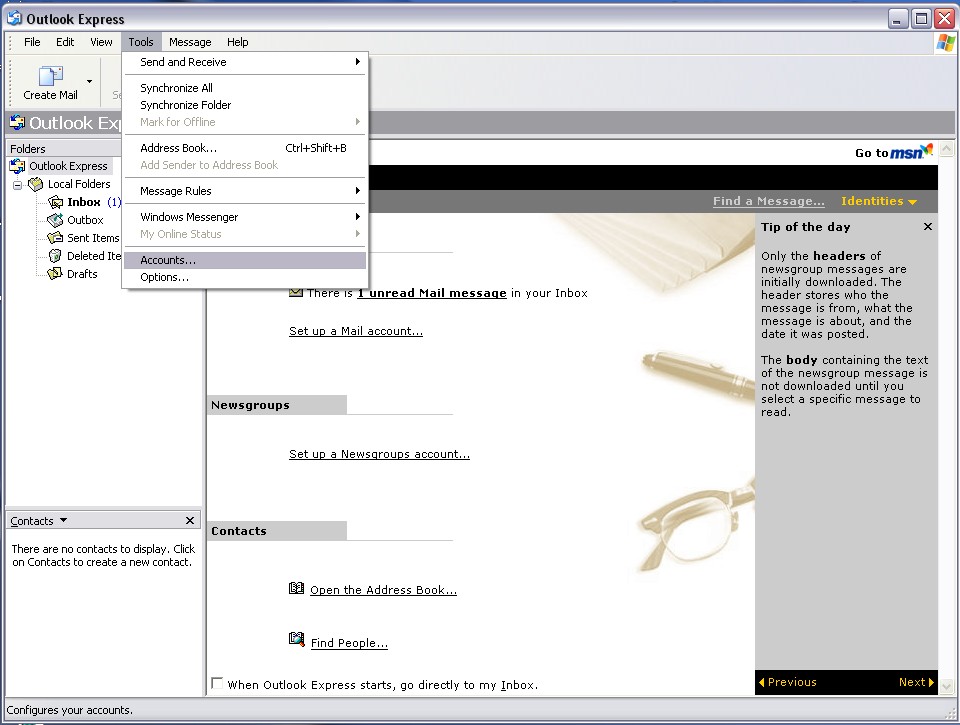
Task: Expand Send and Receive submenu
Action: pos(245,62)
